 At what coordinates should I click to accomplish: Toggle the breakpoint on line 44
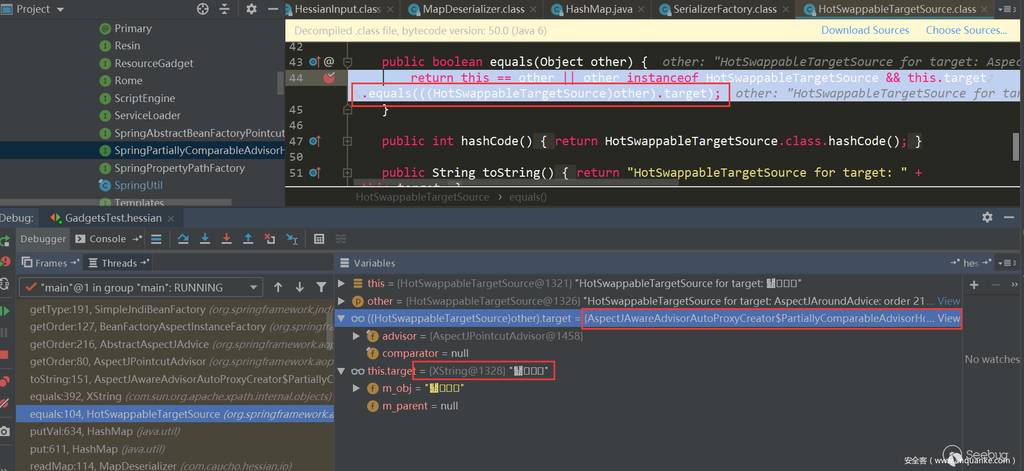[329, 78]
